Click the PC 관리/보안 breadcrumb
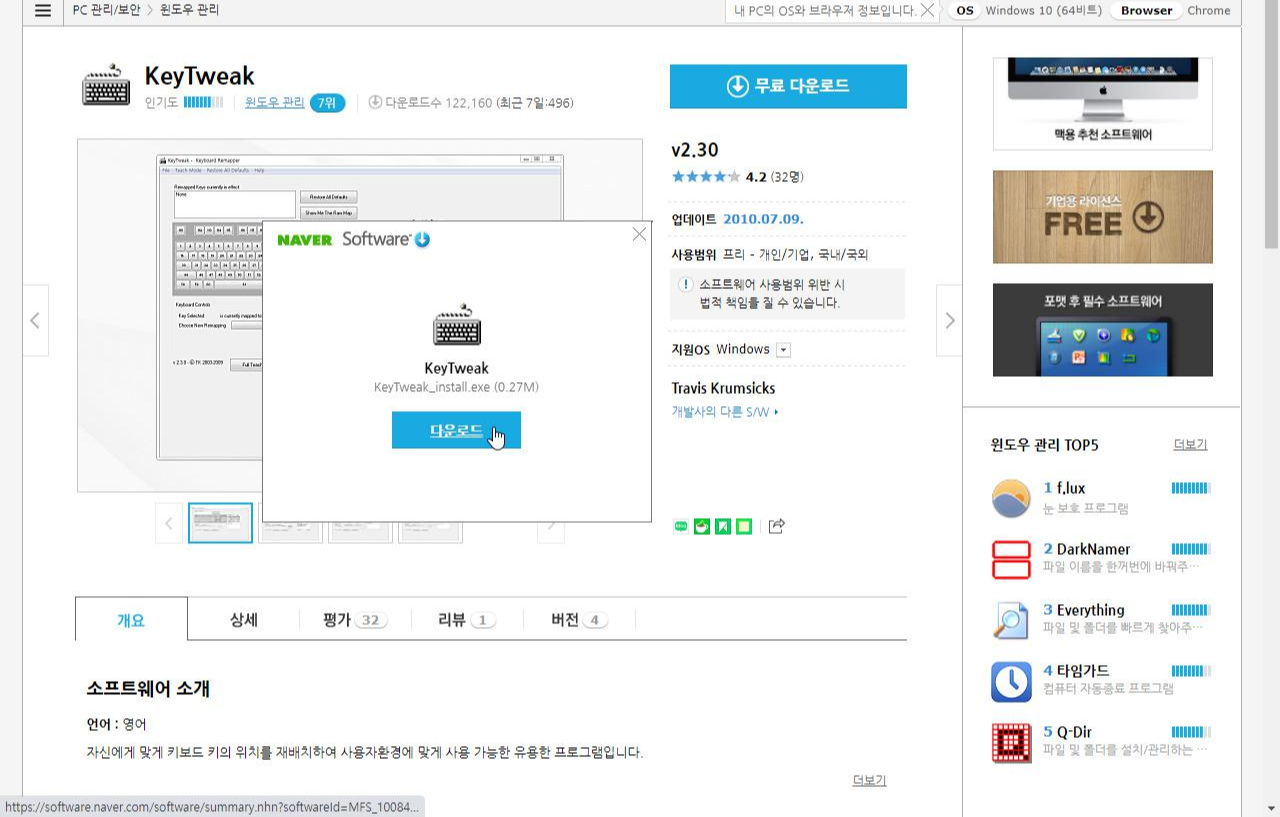Viewport: 1280px width, 817px height. tap(107, 10)
